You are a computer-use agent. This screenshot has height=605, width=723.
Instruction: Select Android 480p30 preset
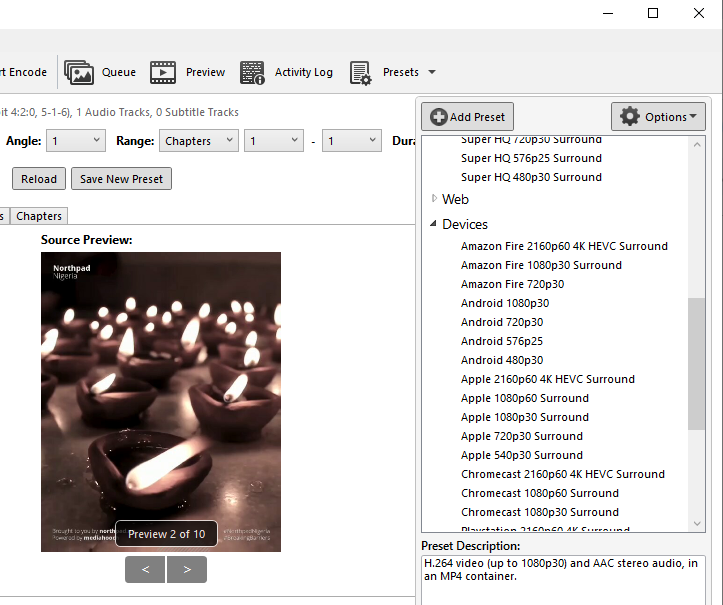click(502, 360)
